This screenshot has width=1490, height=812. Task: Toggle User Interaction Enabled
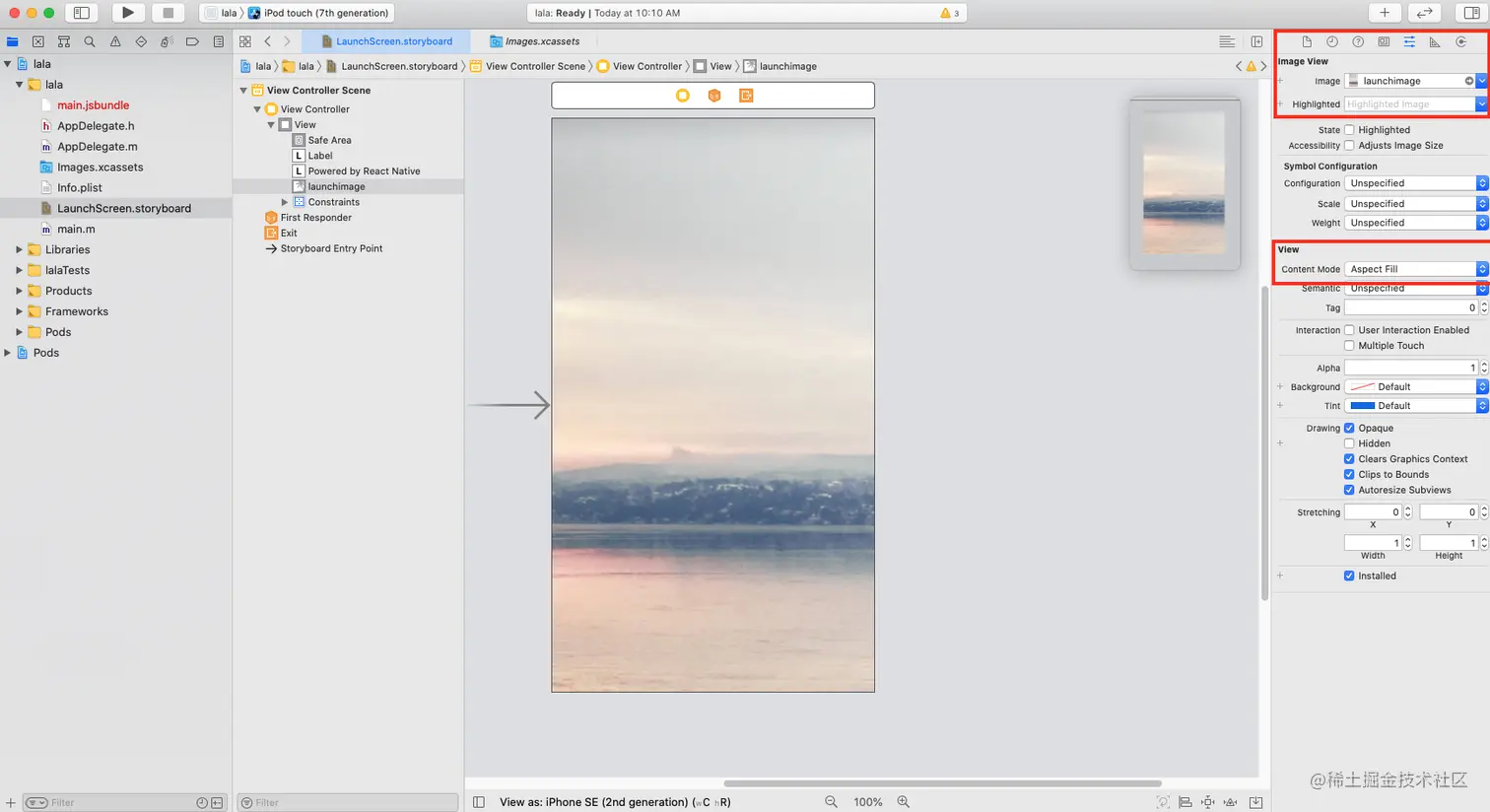[x=1349, y=330]
